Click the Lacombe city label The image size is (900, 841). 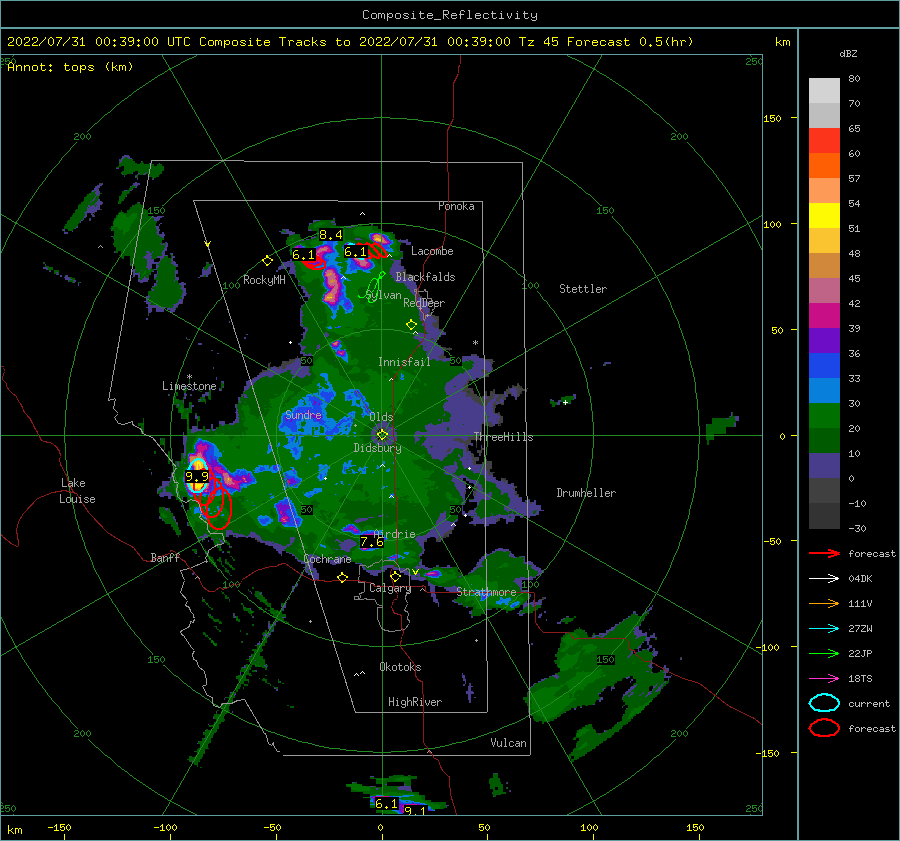pos(432,251)
